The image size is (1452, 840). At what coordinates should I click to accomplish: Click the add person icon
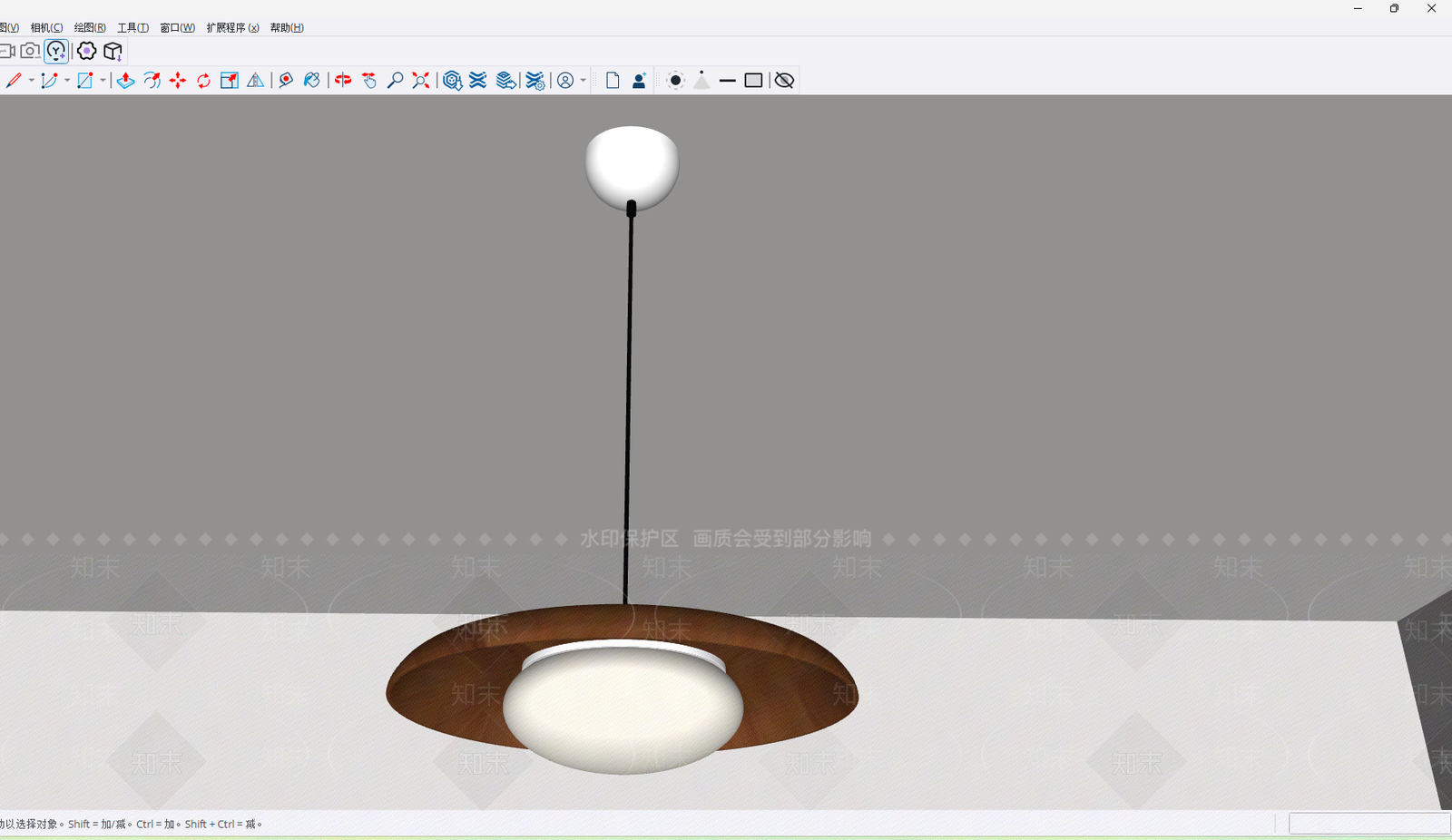coord(639,81)
